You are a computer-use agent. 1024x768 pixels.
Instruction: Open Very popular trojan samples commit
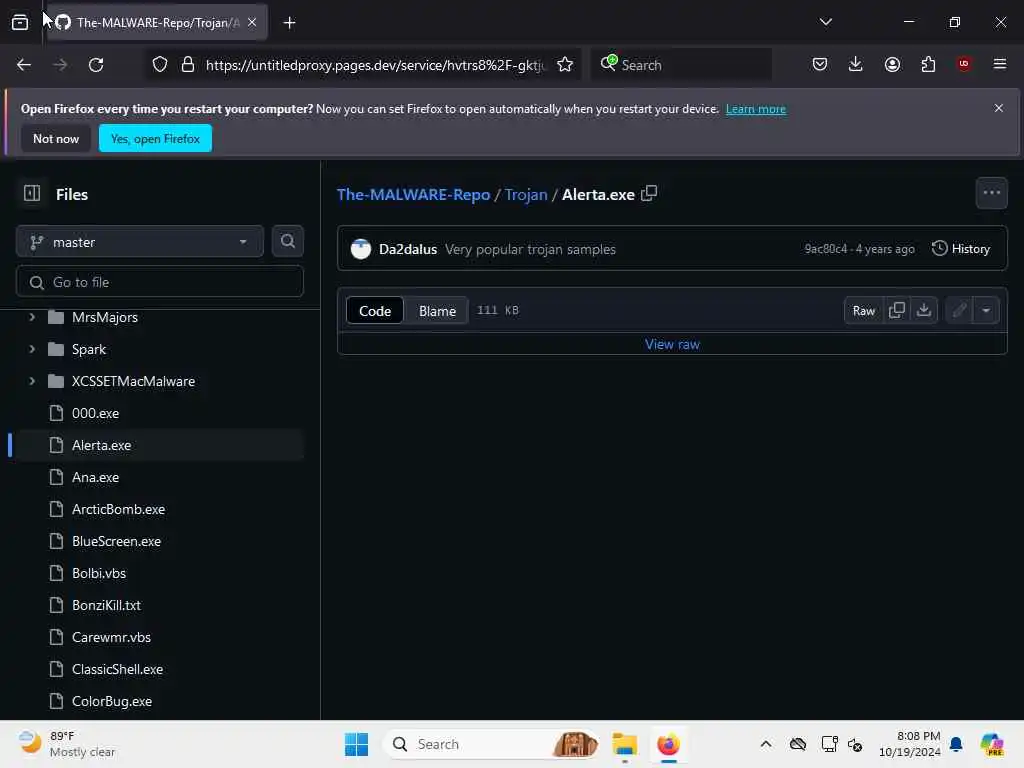[x=530, y=249]
